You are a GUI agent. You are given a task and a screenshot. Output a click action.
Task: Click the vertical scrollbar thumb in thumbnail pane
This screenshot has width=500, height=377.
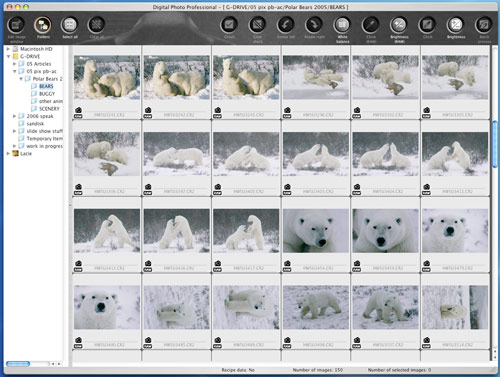495,144
